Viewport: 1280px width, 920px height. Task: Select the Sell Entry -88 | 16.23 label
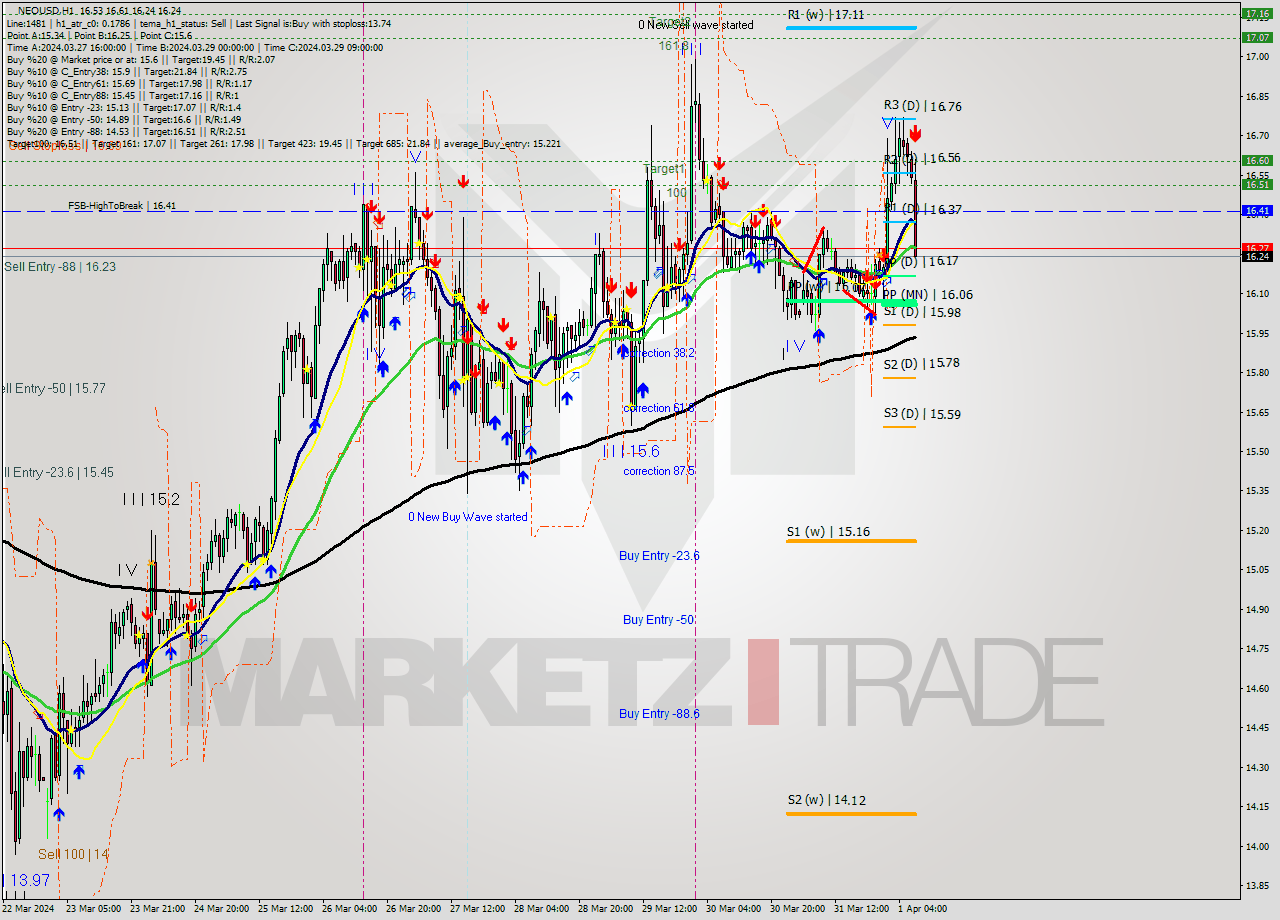59,267
